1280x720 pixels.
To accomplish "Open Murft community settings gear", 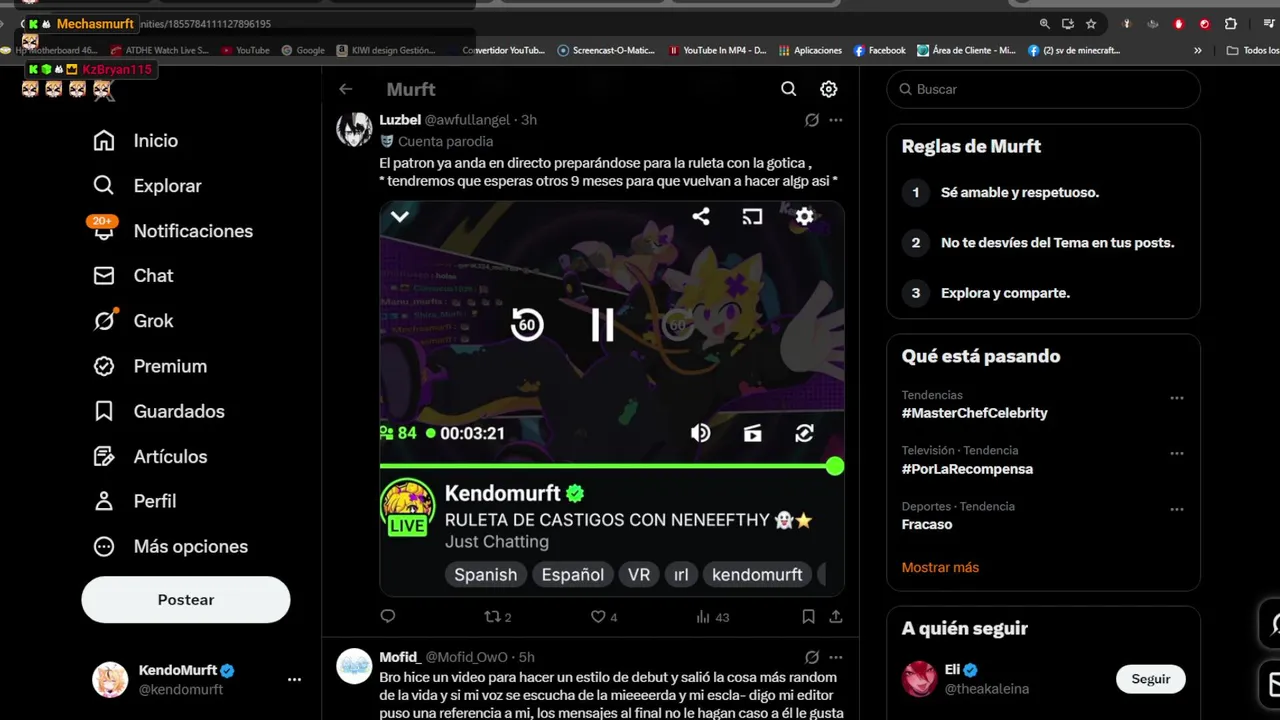I will click(x=829, y=89).
